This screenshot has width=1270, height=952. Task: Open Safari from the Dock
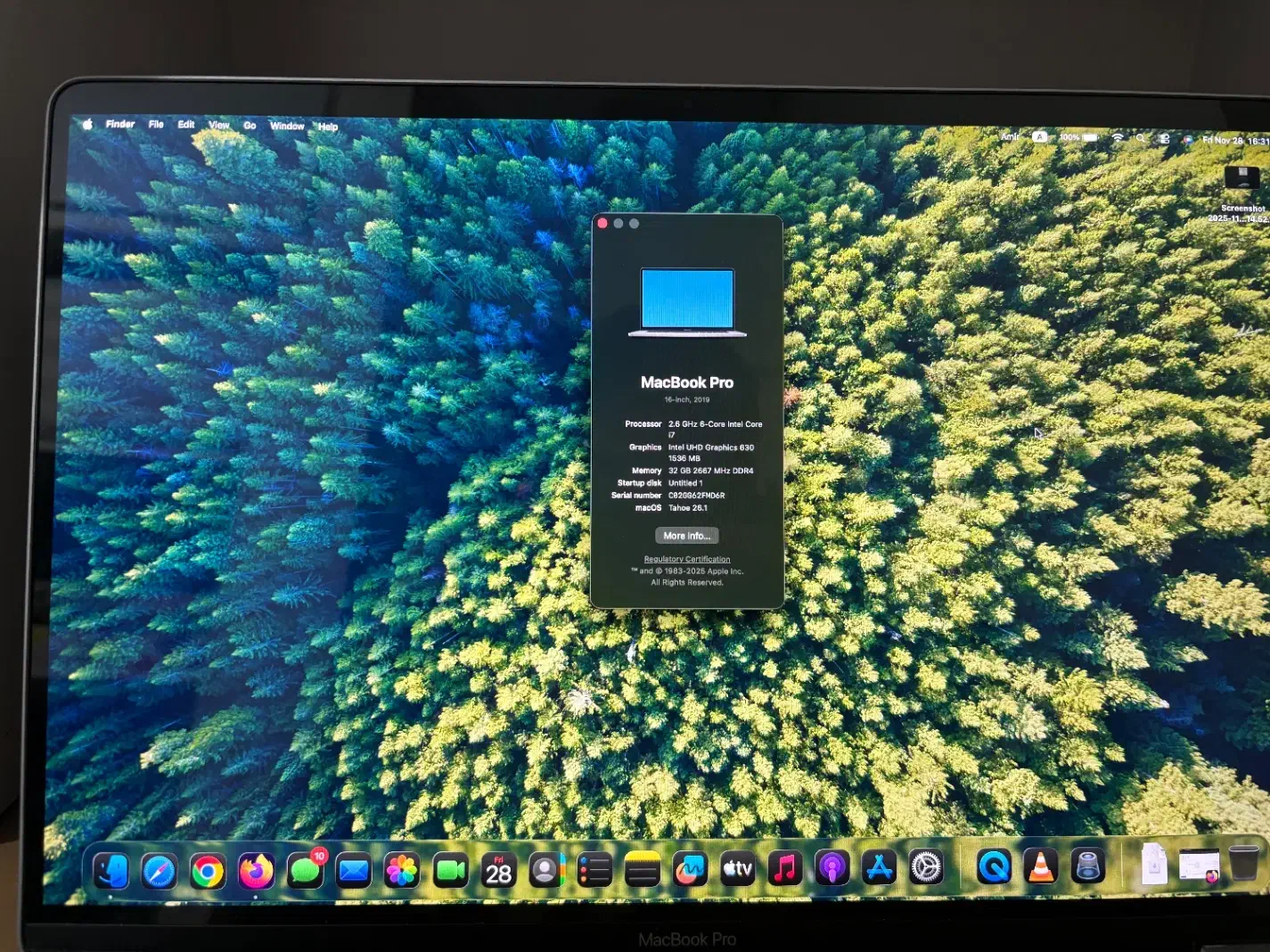pyautogui.click(x=160, y=869)
